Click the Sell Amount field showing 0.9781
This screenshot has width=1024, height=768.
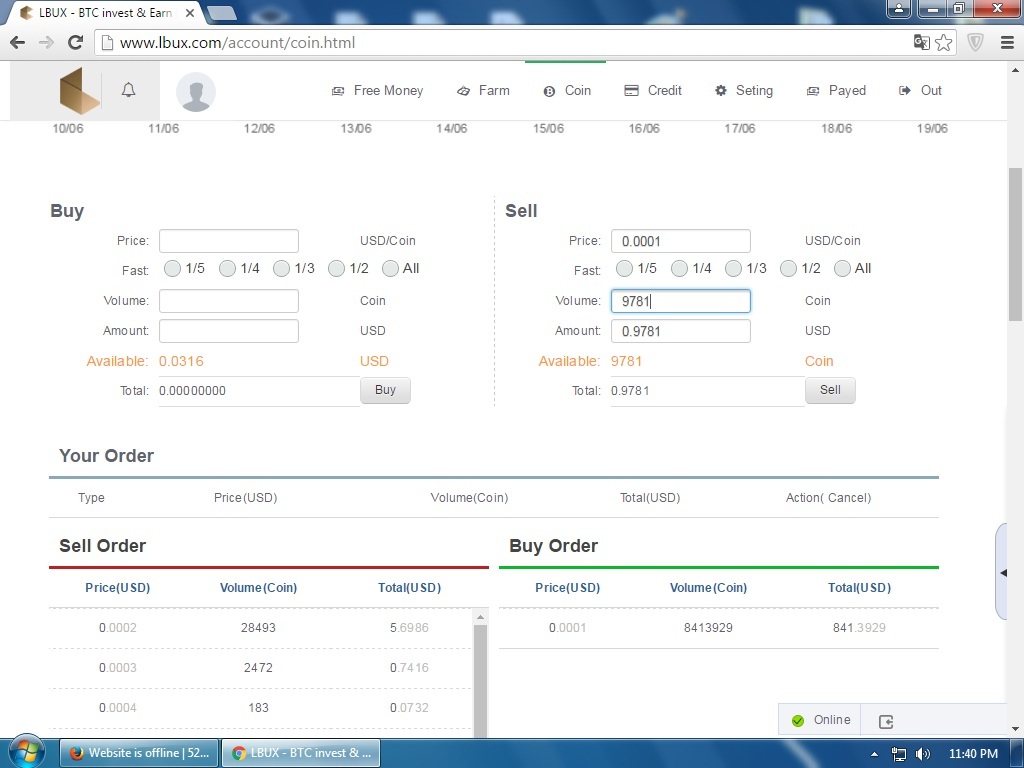click(680, 331)
